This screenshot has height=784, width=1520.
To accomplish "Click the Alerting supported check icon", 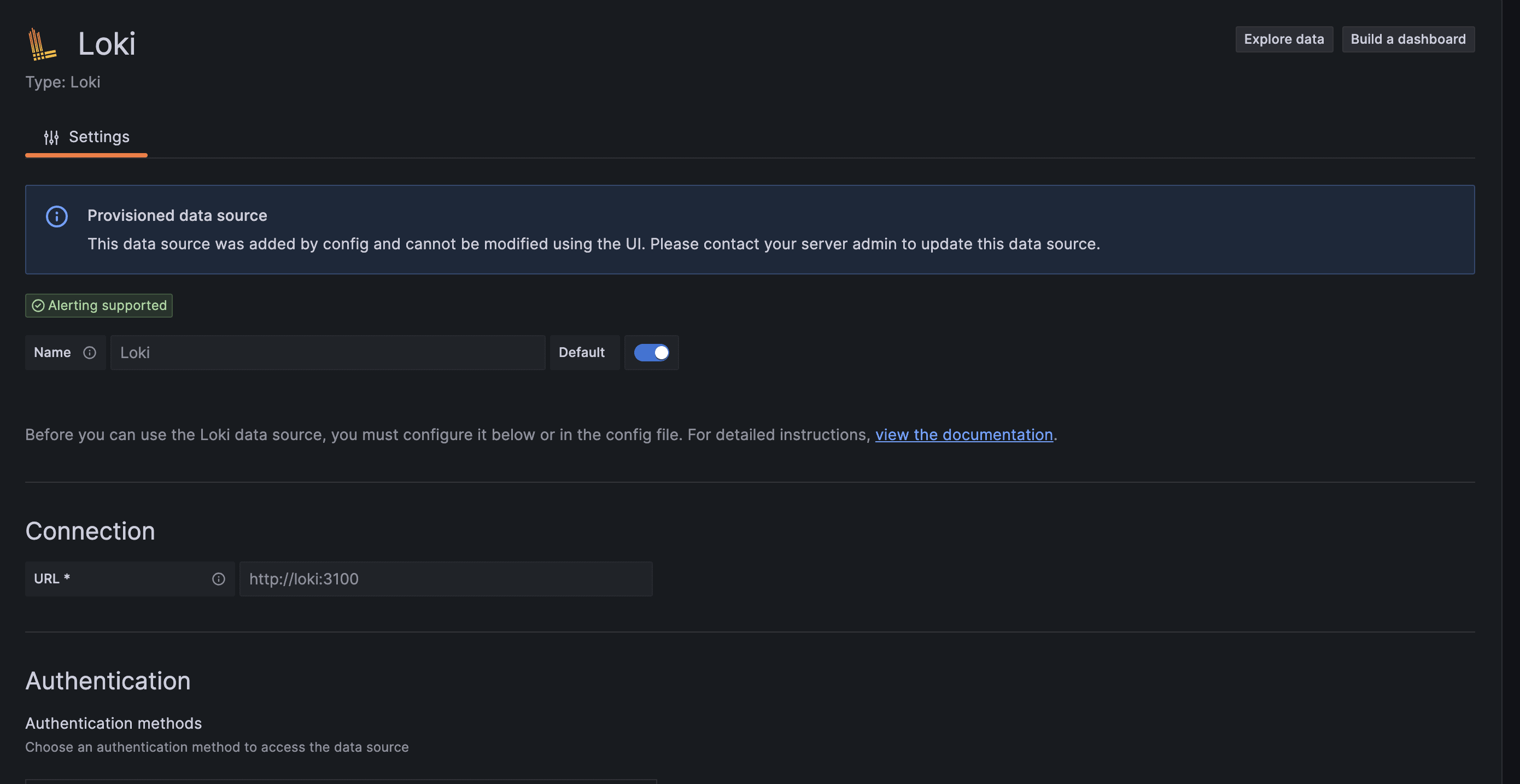I will click(38, 306).
